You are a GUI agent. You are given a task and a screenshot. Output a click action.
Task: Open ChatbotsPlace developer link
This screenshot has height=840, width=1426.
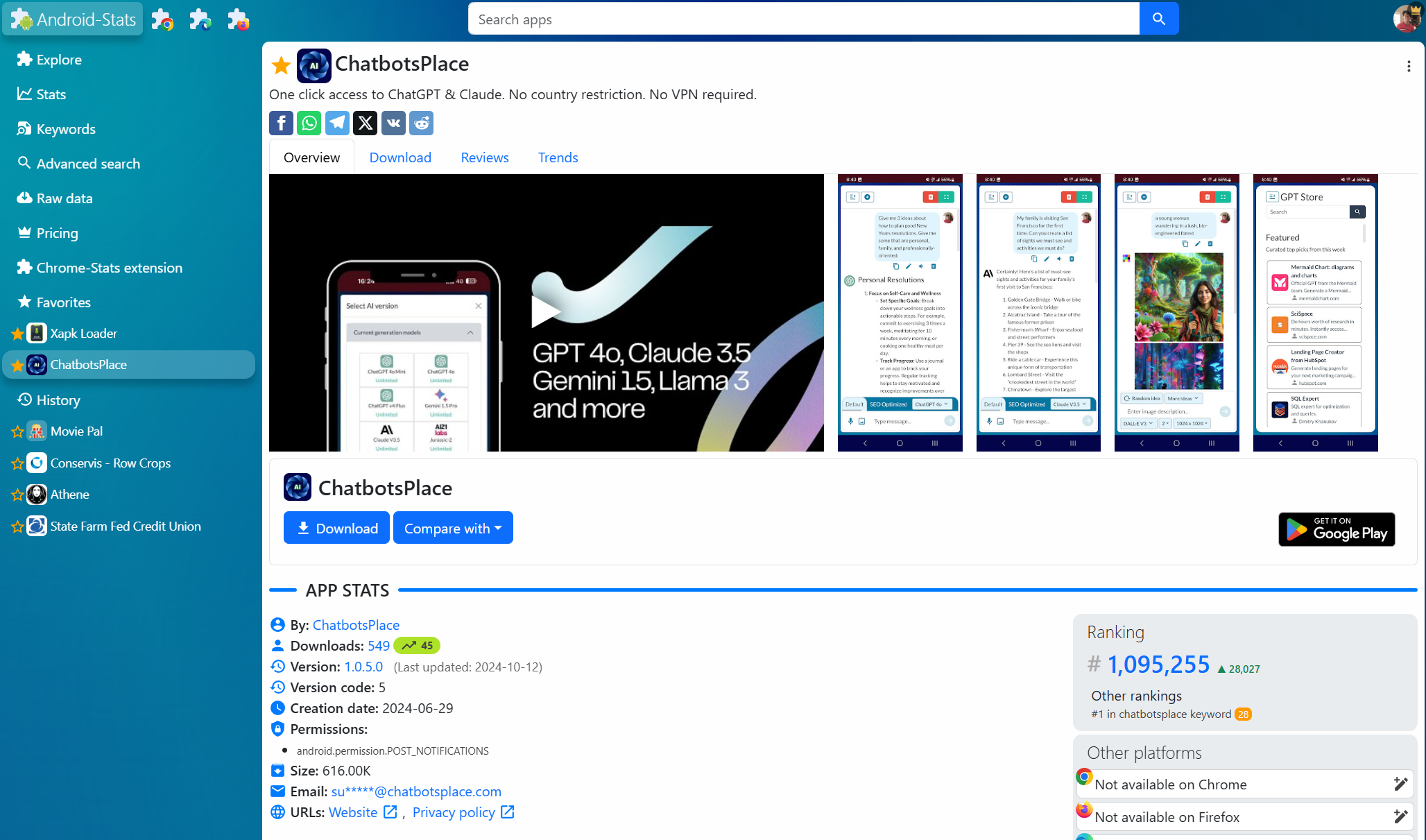pyautogui.click(x=356, y=625)
